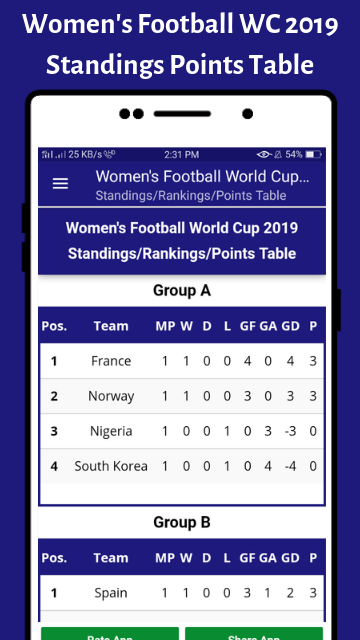
Task: Click the green Share App button
Action: pos(254,634)
